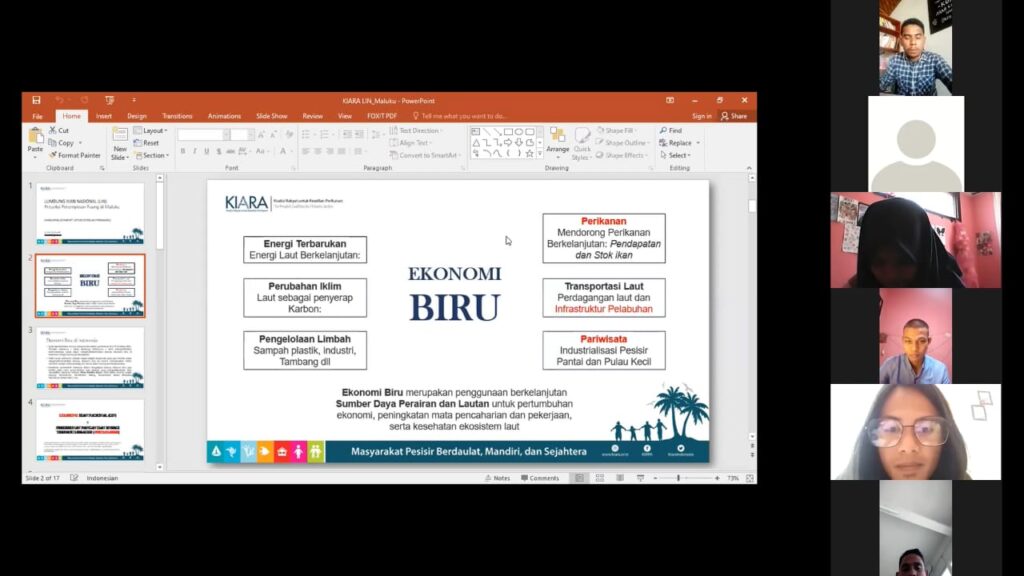The image size is (1024, 576).
Task: Click Find in the Editing group
Action: (671, 131)
